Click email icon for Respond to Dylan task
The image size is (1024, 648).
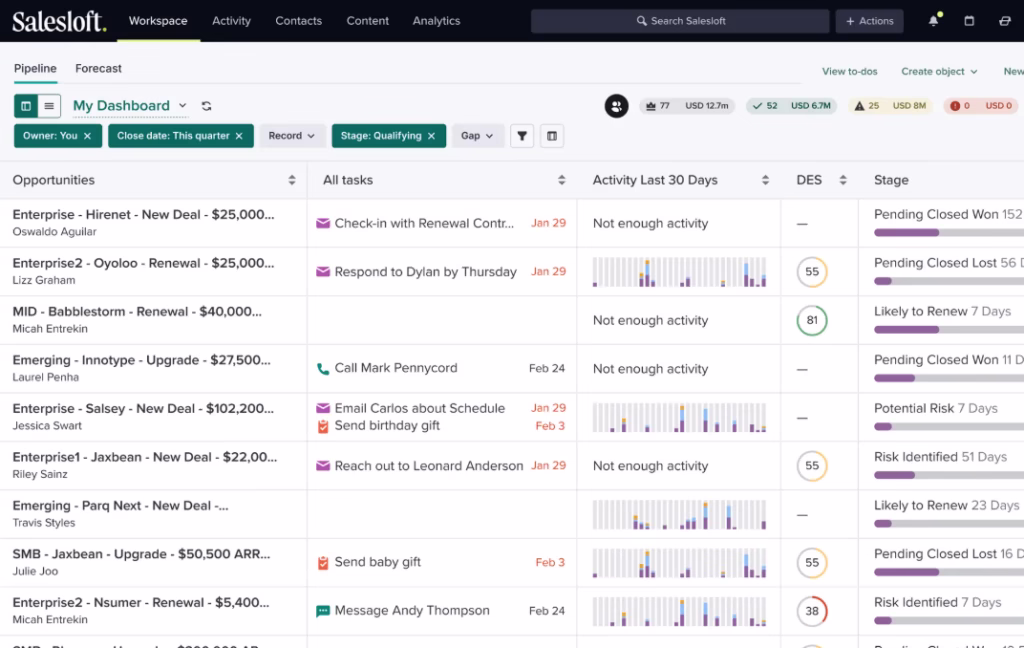(323, 272)
